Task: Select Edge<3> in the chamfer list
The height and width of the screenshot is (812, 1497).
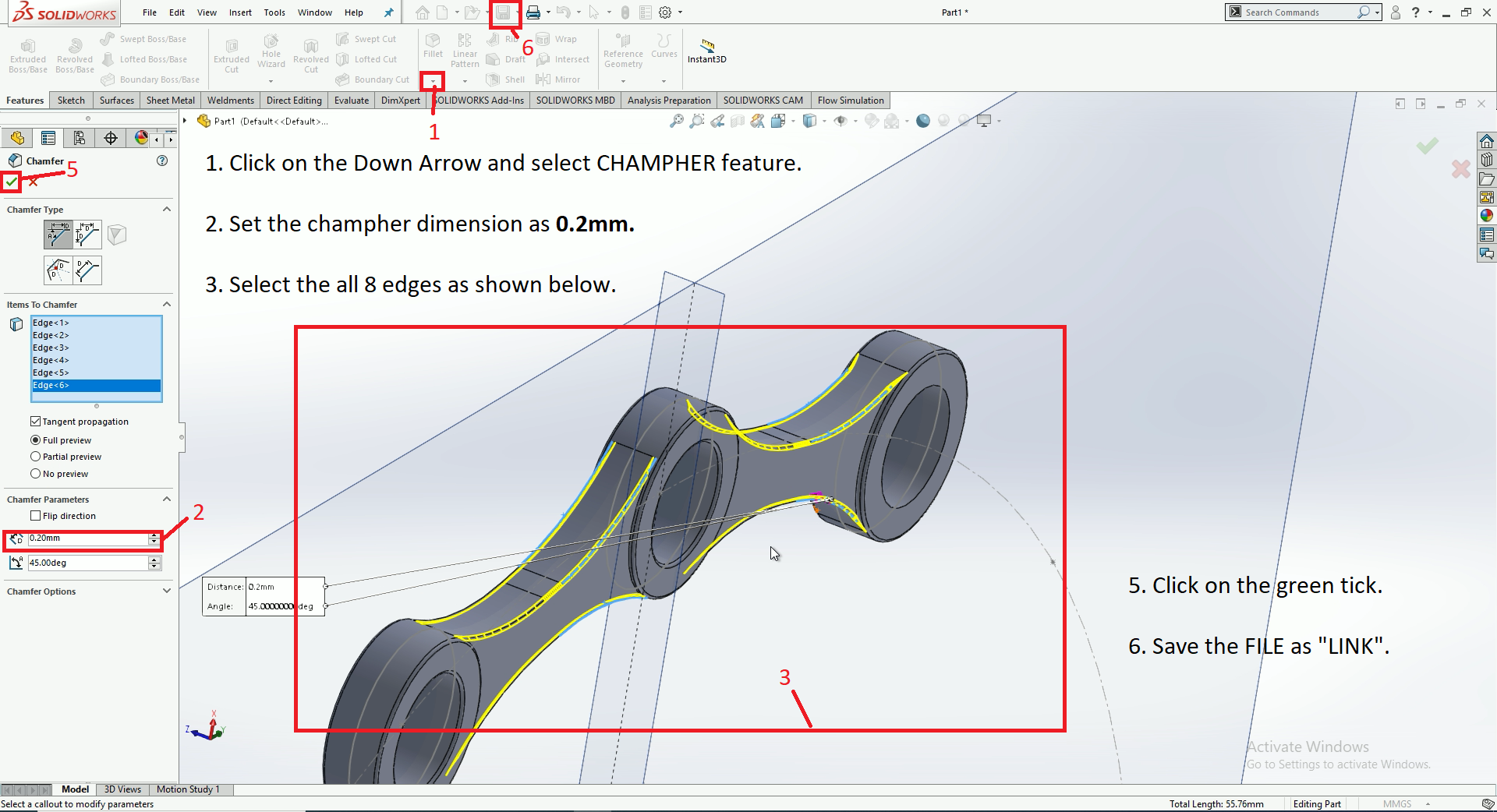Action: tap(96, 348)
